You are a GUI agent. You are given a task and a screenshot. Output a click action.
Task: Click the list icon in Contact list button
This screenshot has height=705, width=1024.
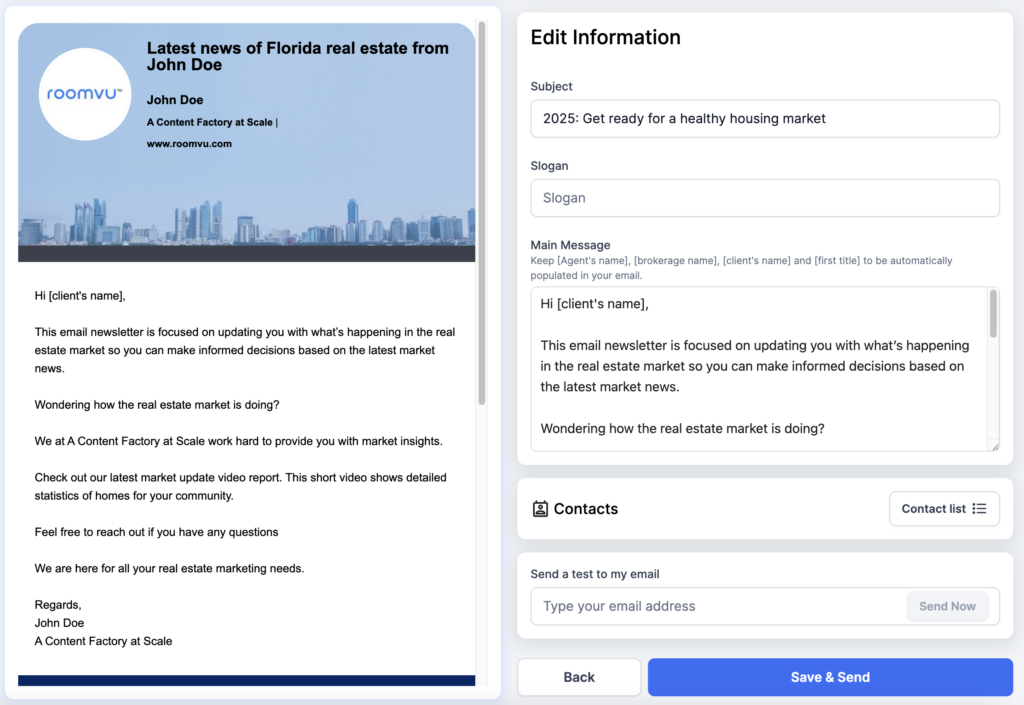979,509
